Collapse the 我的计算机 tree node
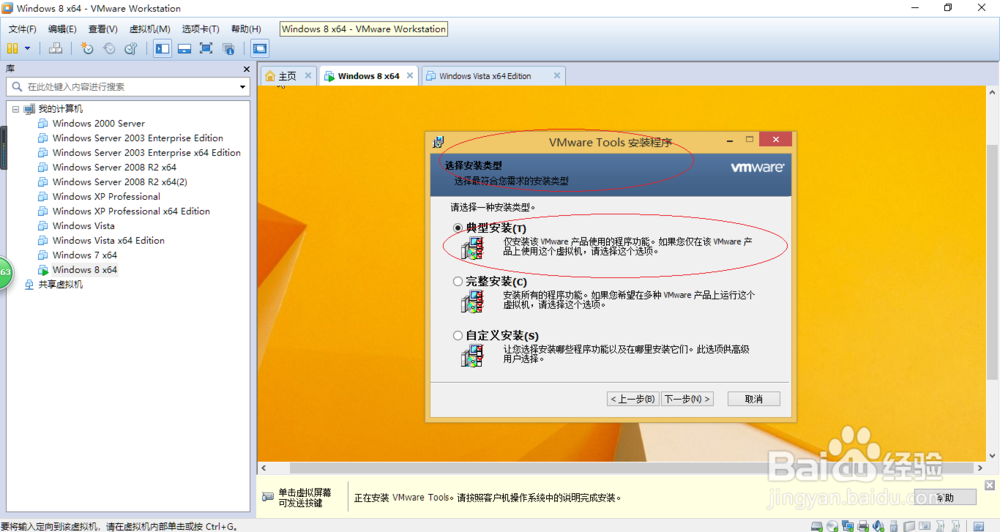The height and width of the screenshot is (532, 1000). [x=15, y=109]
